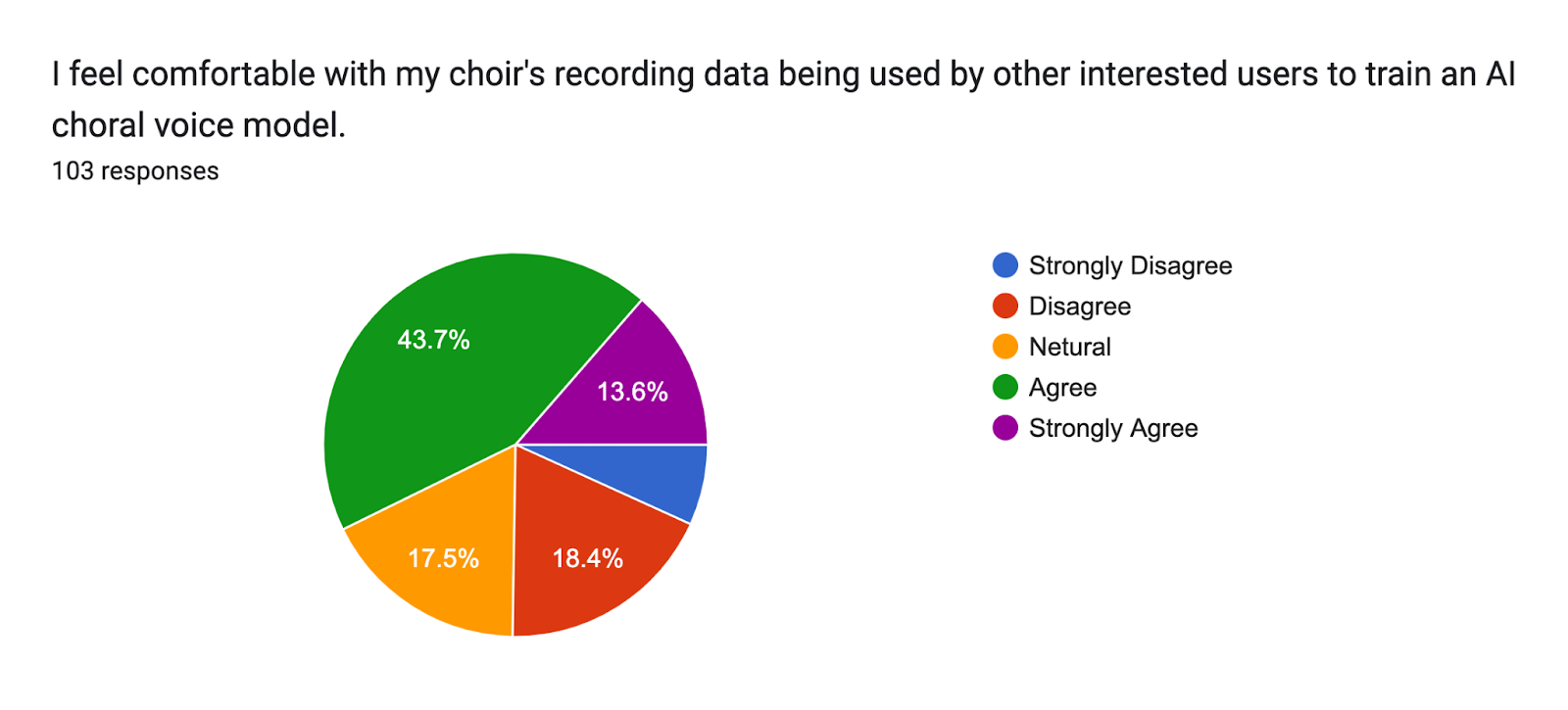Click the red Disagree legend dot

click(x=1005, y=307)
